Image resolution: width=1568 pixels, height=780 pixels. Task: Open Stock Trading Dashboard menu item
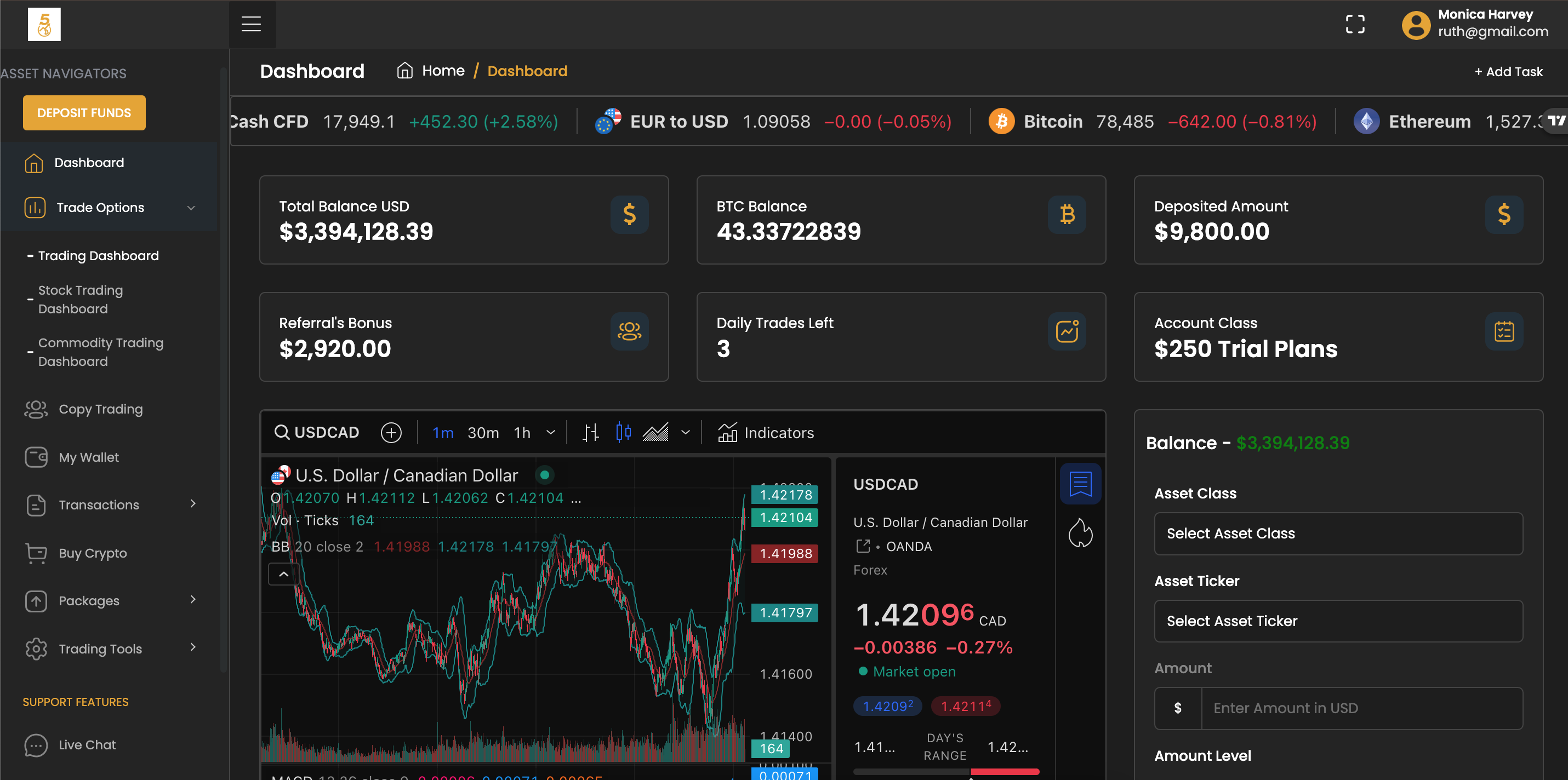coord(81,299)
